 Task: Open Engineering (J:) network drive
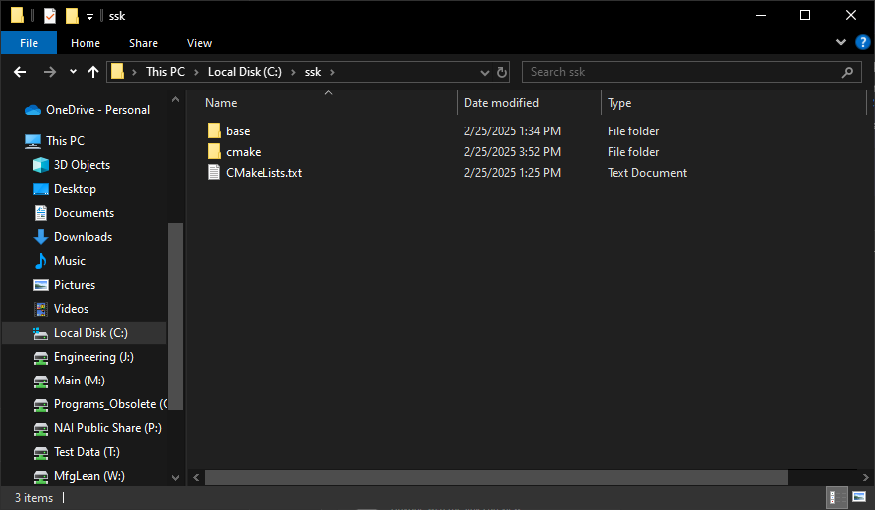93,357
